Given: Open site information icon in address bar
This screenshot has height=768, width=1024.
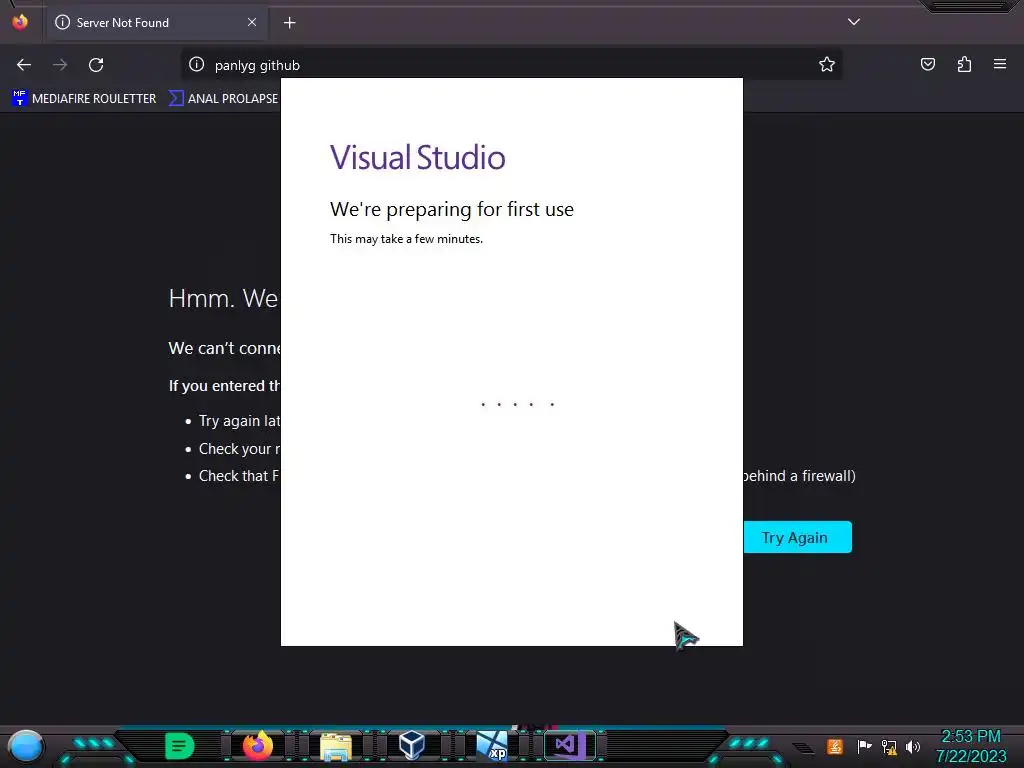Looking at the screenshot, I should (197, 64).
